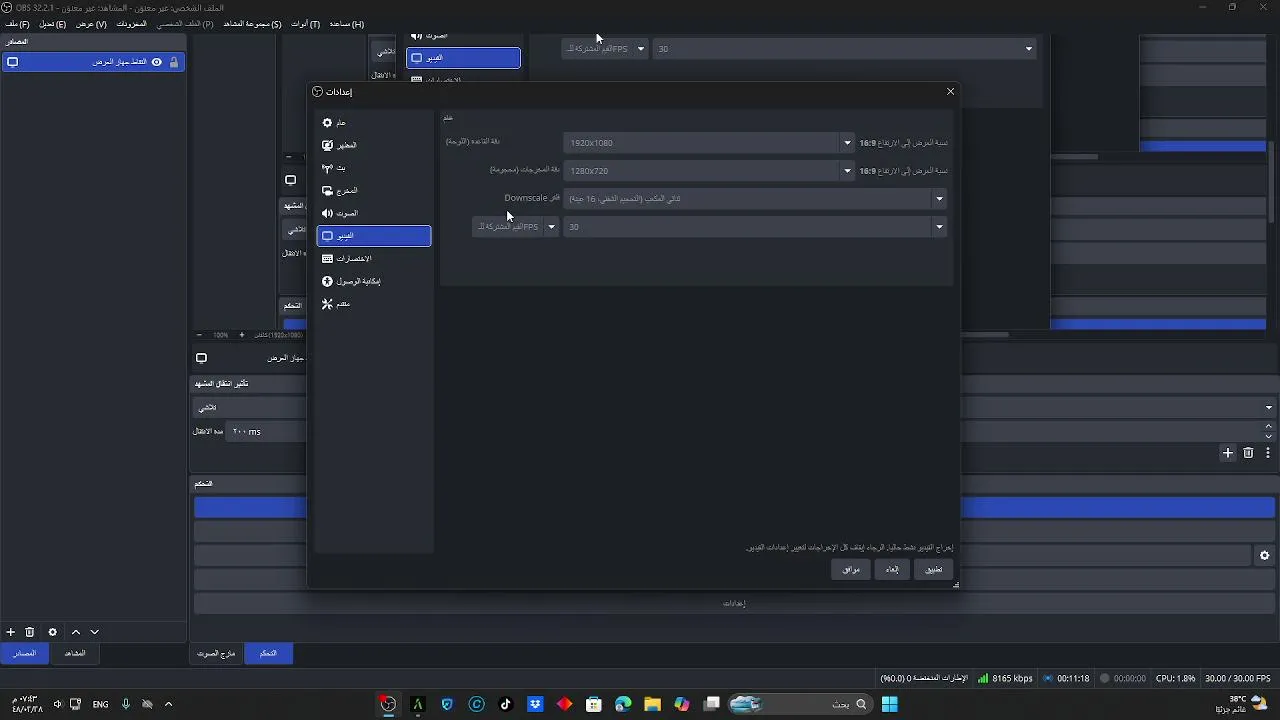Screen dimensions: 1280x720
Task: Open transition three-dot options menu
Action: coord(1267,453)
